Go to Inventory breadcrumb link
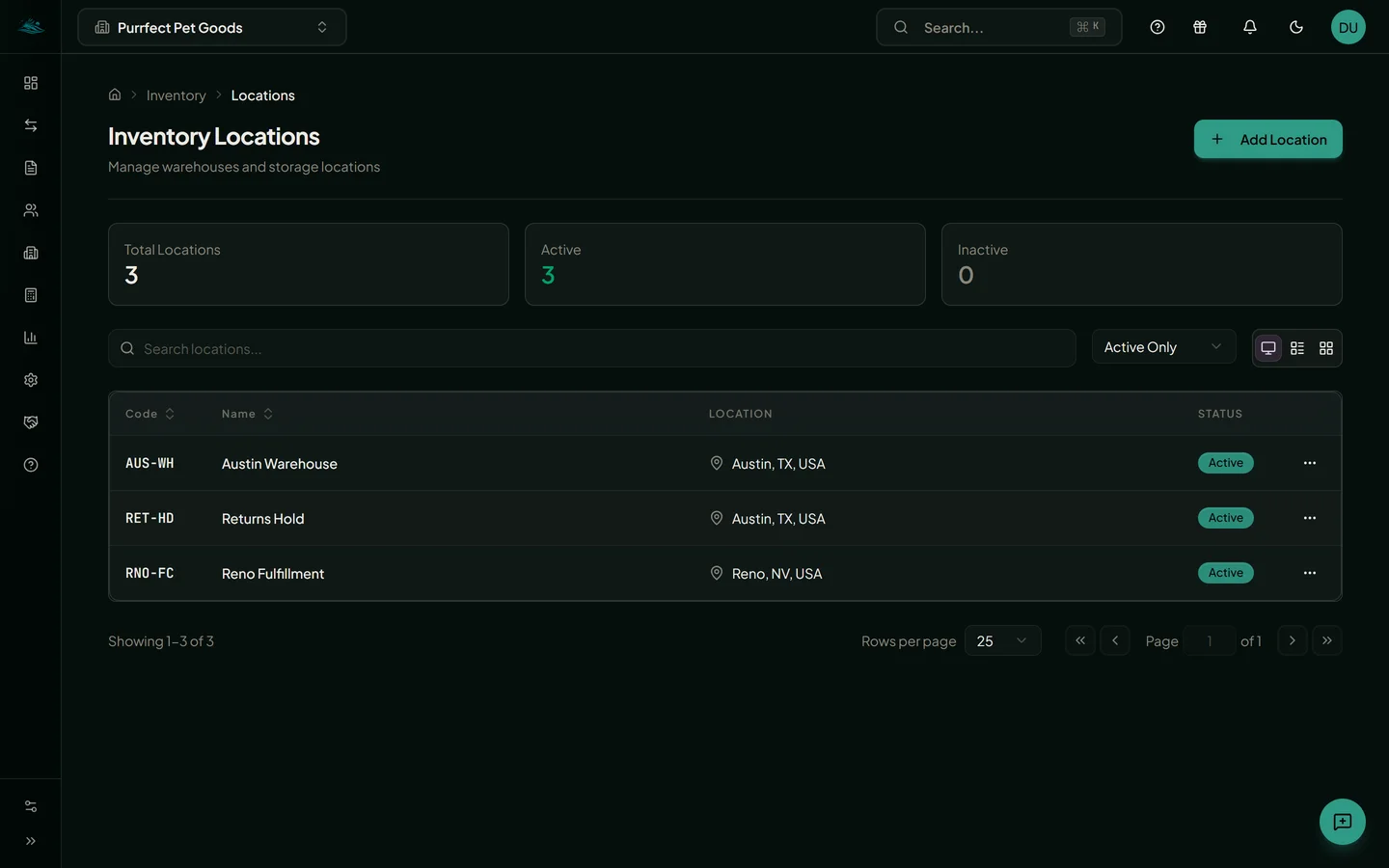1389x868 pixels. tap(176, 95)
